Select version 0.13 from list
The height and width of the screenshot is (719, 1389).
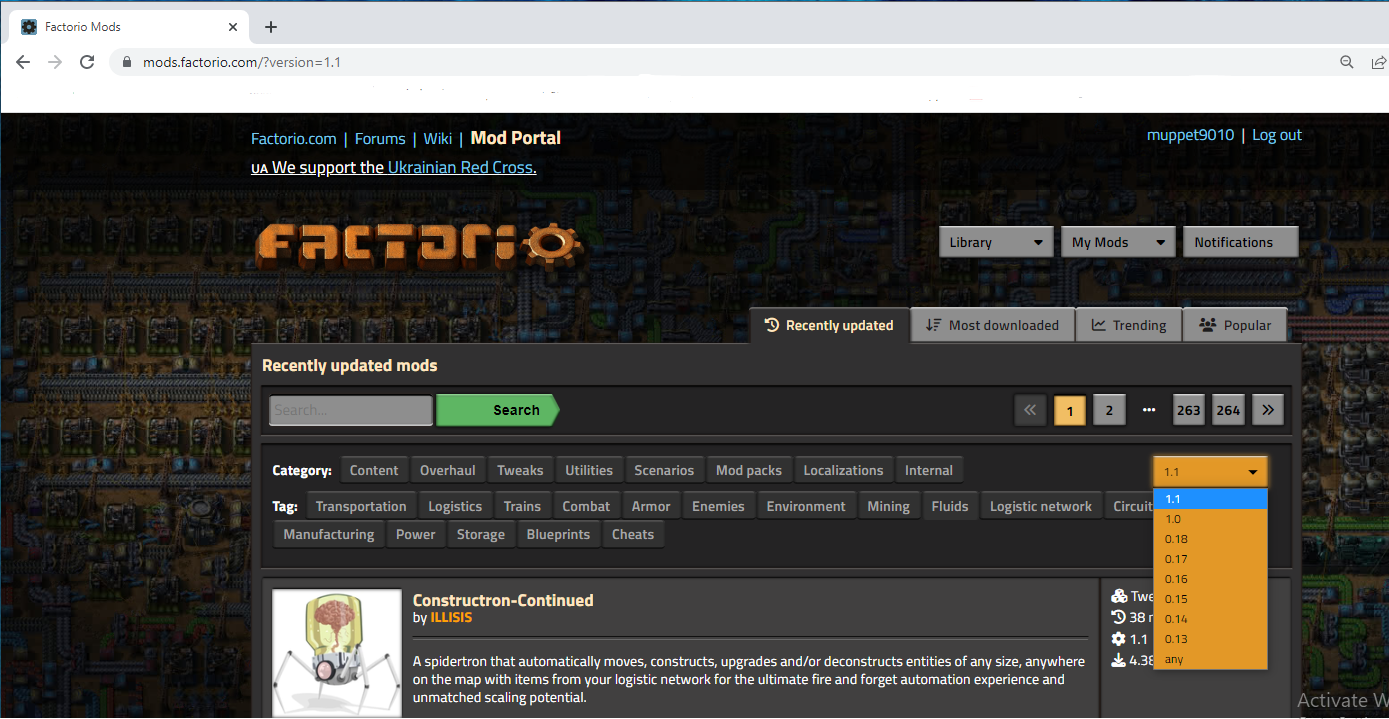pyautogui.click(x=1210, y=639)
